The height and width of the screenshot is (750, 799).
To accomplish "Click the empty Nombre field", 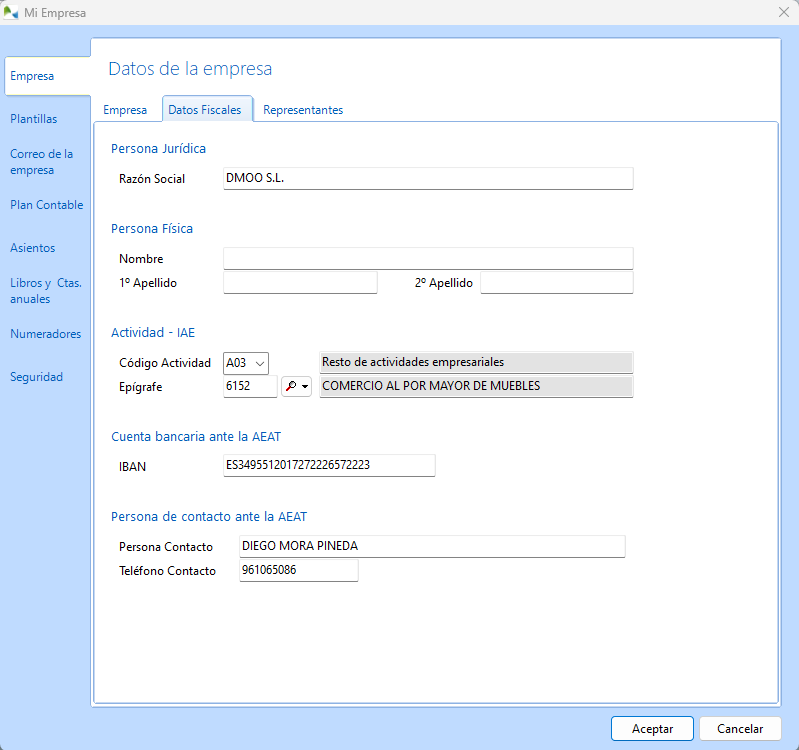I will click(428, 258).
